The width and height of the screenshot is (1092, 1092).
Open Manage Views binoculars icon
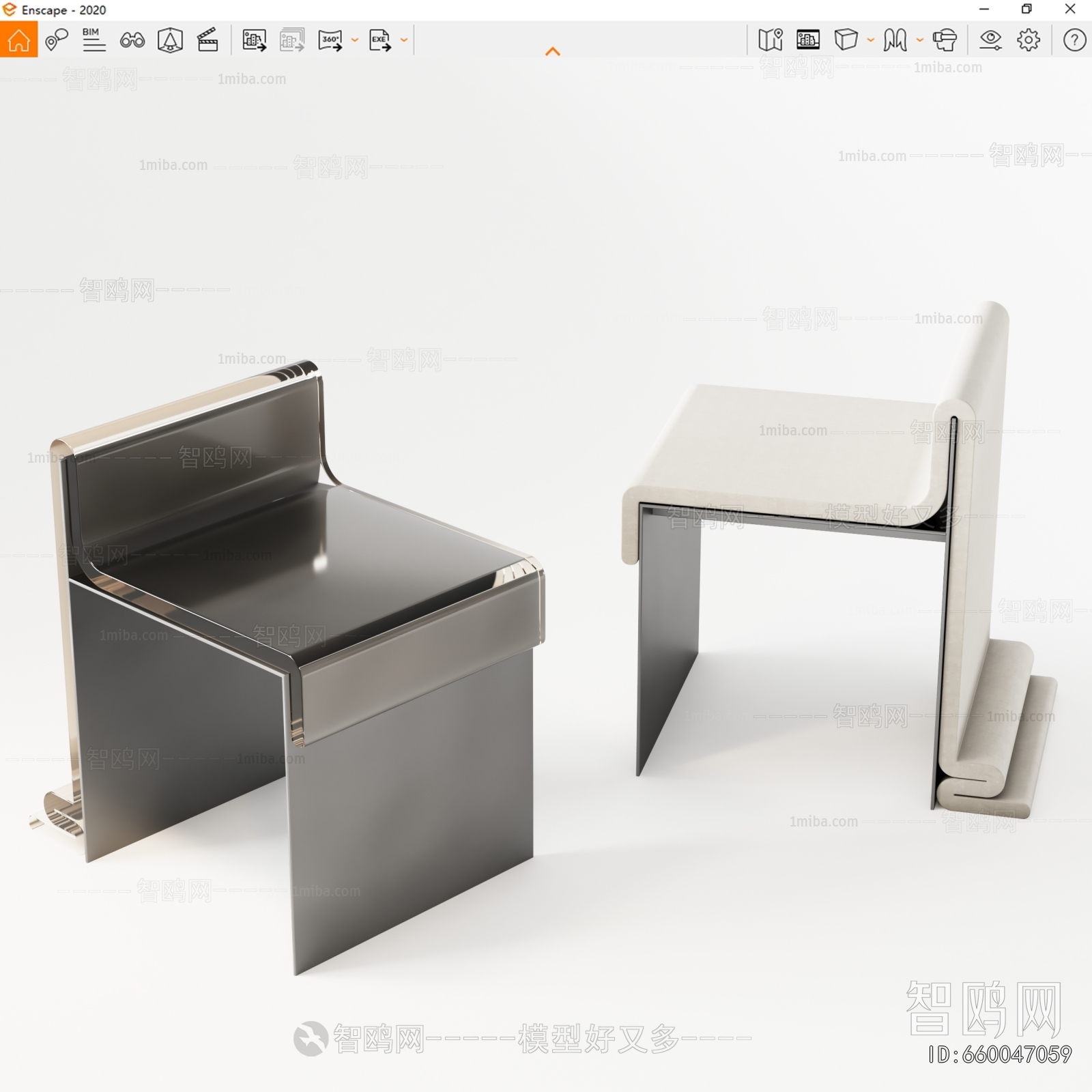pos(132,40)
